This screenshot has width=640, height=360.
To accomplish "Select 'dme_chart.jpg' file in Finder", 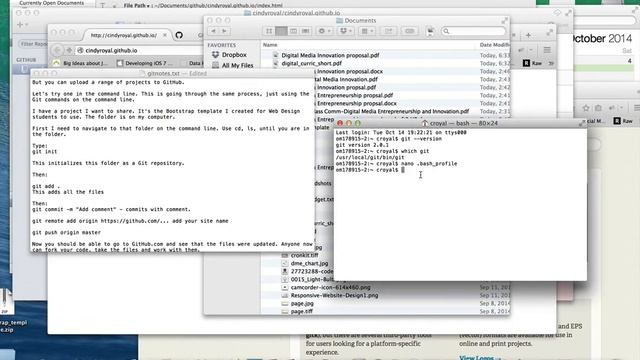I will tap(309, 264).
